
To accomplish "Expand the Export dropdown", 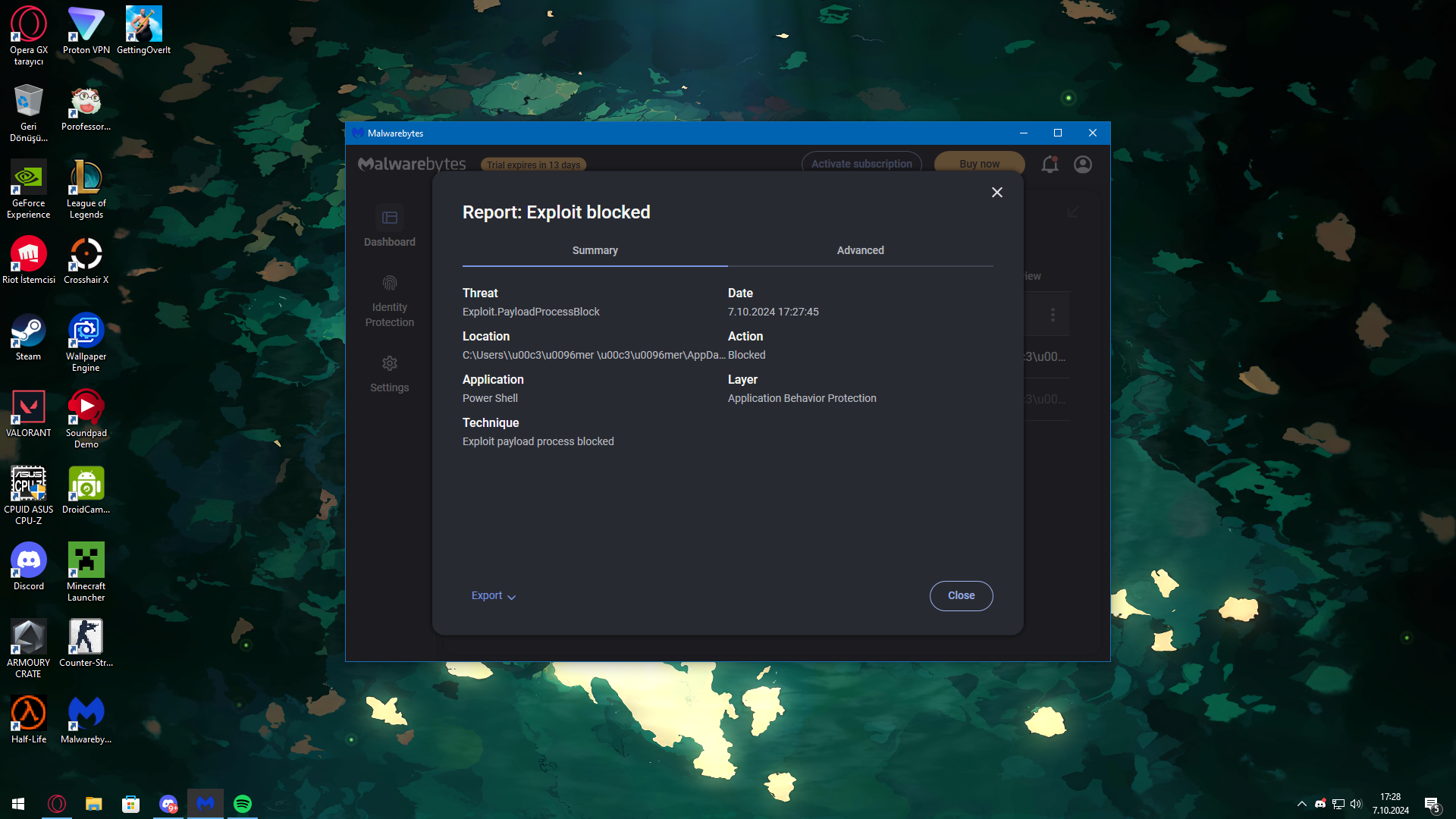I will click(493, 596).
